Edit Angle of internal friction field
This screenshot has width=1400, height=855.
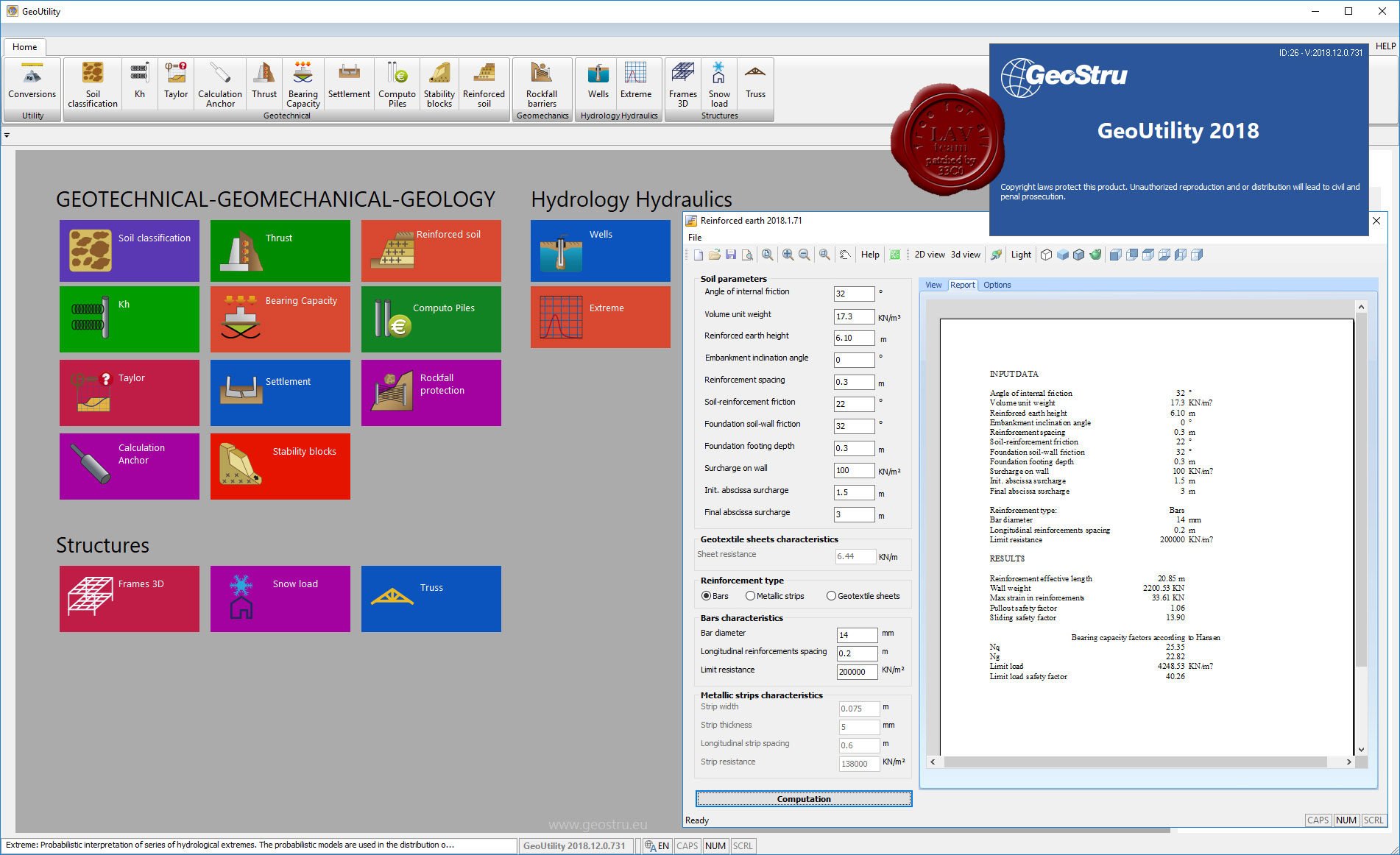tap(854, 294)
